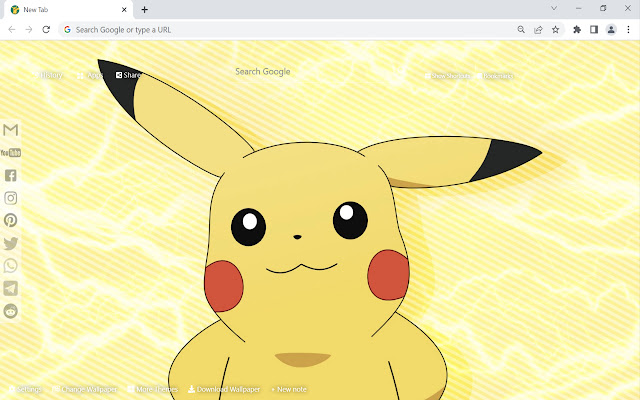Go forward using the browser forward arrow
Image resolution: width=640 pixels, height=400 pixels.
click(29, 29)
